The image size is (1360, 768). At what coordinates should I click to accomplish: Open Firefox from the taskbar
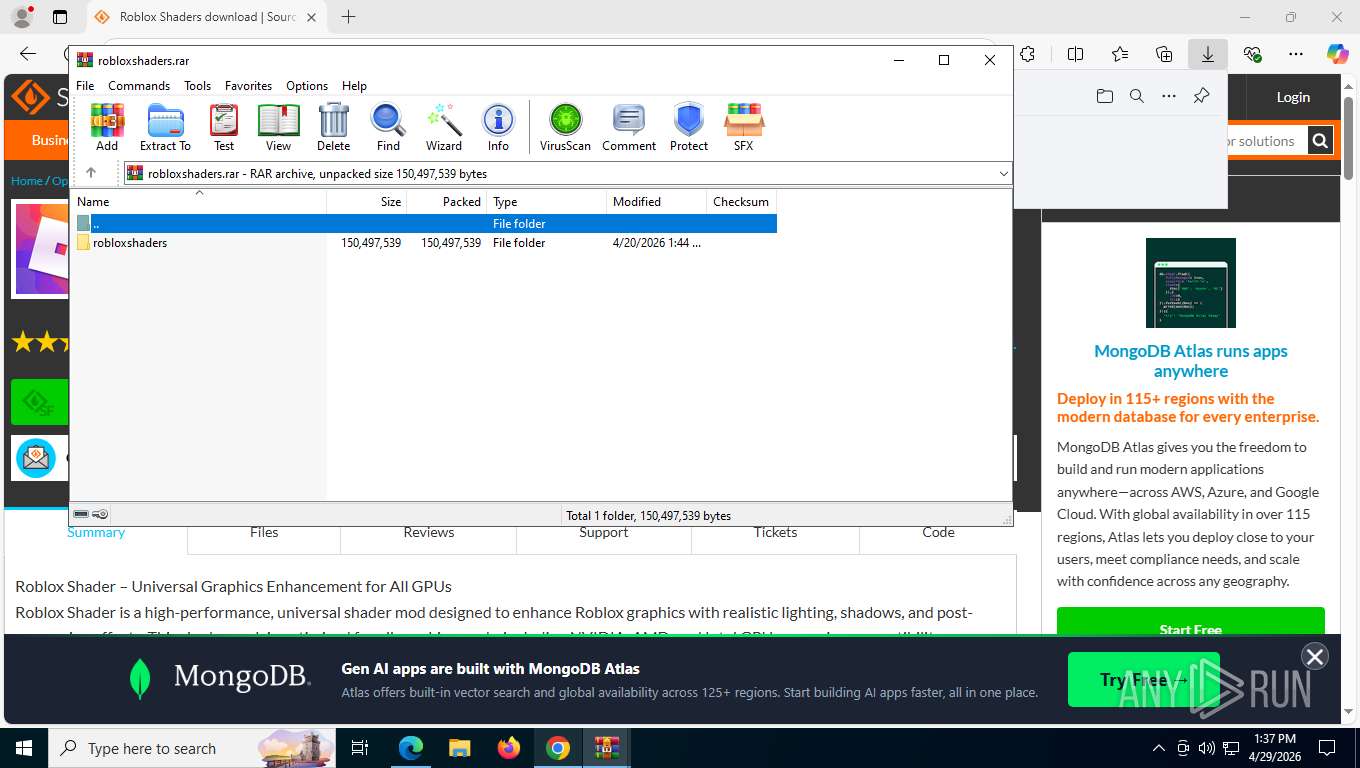pyautogui.click(x=509, y=748)
